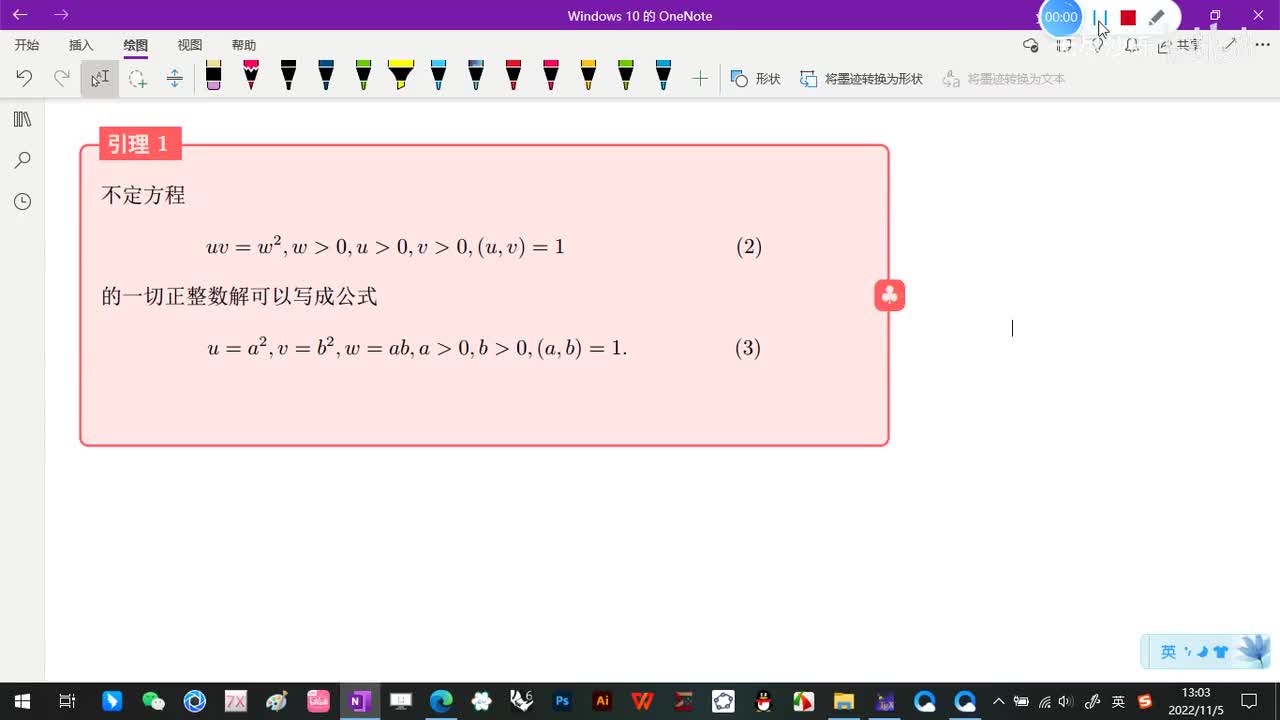The height and width of the screenshot is (720, 1280).
Task: Open the clock and calendar showing 13:03
Action: pyautogui.click(x=1196, y=701)
